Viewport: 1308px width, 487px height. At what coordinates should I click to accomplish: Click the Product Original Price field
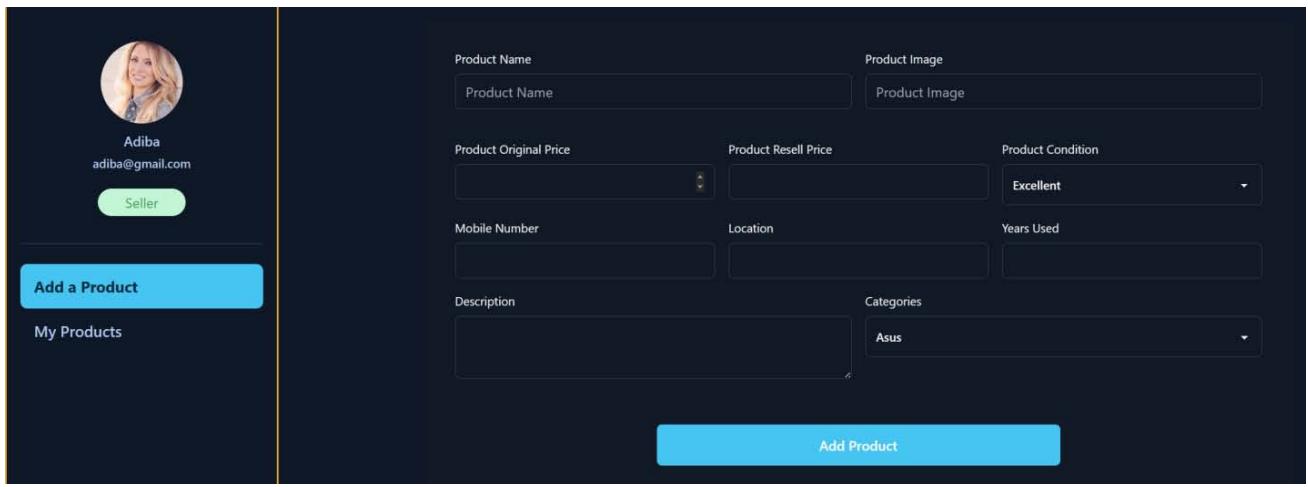(574, 182)
